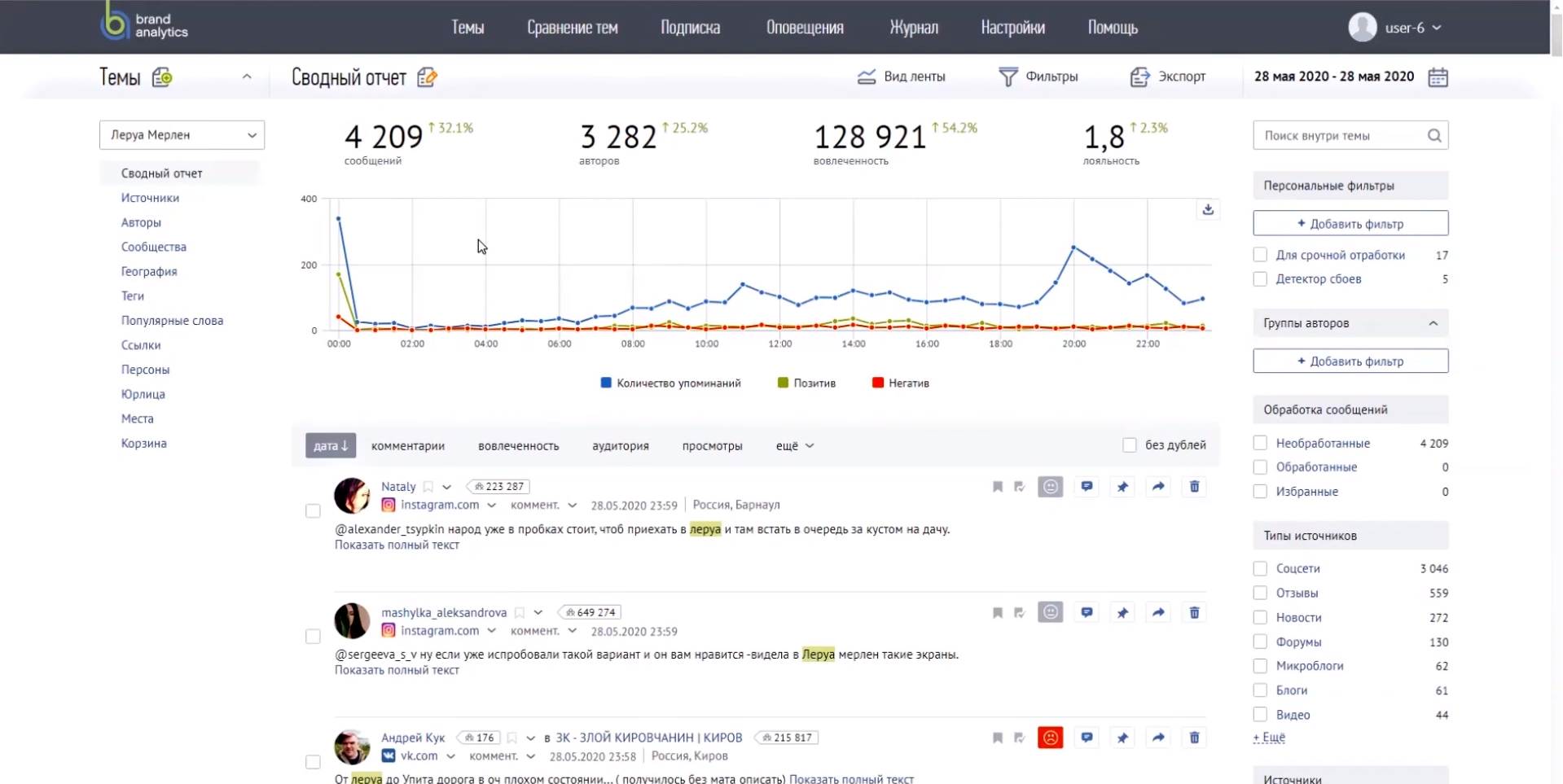Sort feed by дата
This screenshot has width=1563, height=784.
331,445
